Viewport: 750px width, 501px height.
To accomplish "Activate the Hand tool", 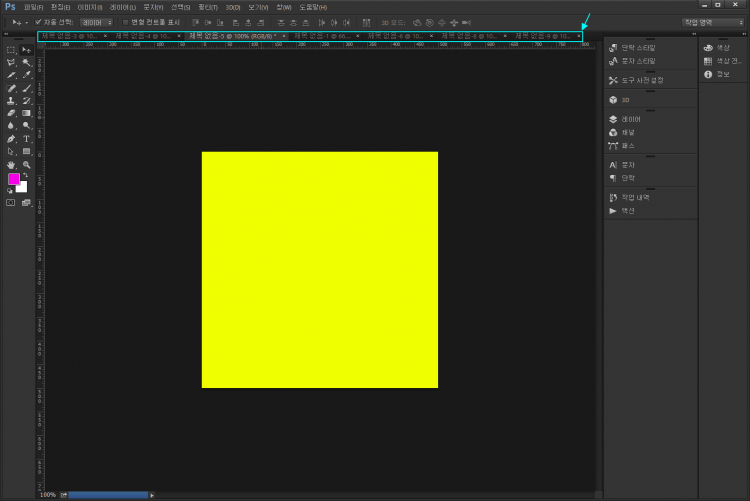I will pos(11,164).
